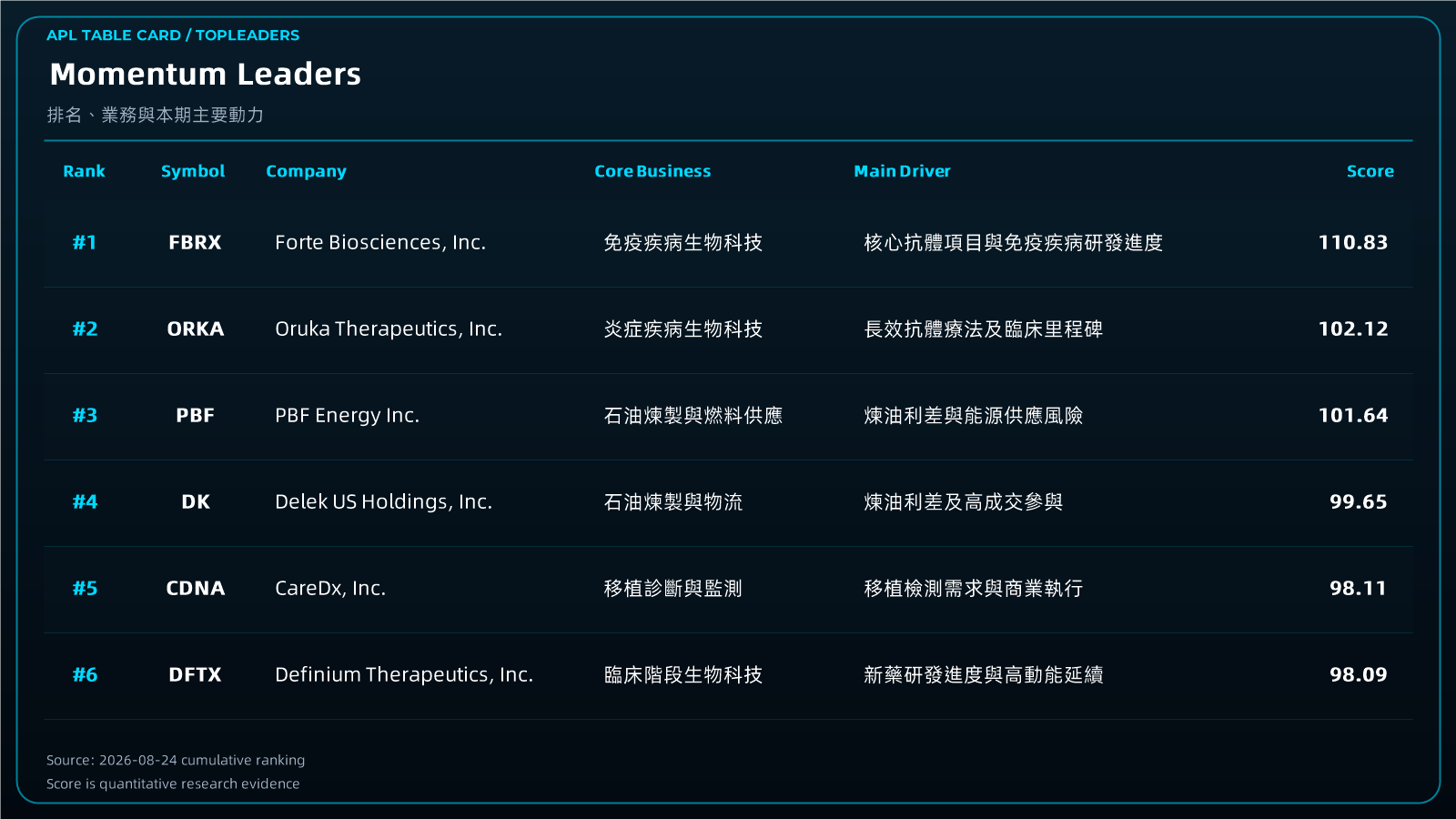Select rank #1 cell
The height and width of the screenshot is (819, 1456).
(x=85, y=242)
